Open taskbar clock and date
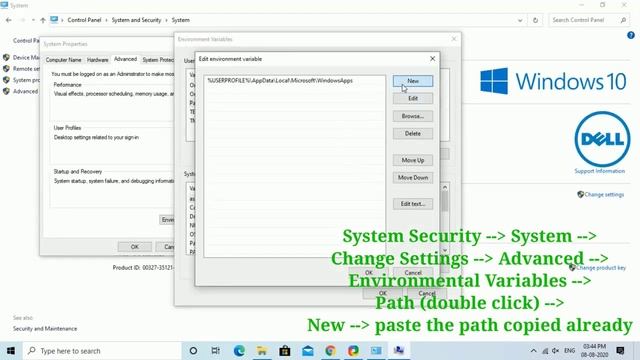 click(595, 351)
